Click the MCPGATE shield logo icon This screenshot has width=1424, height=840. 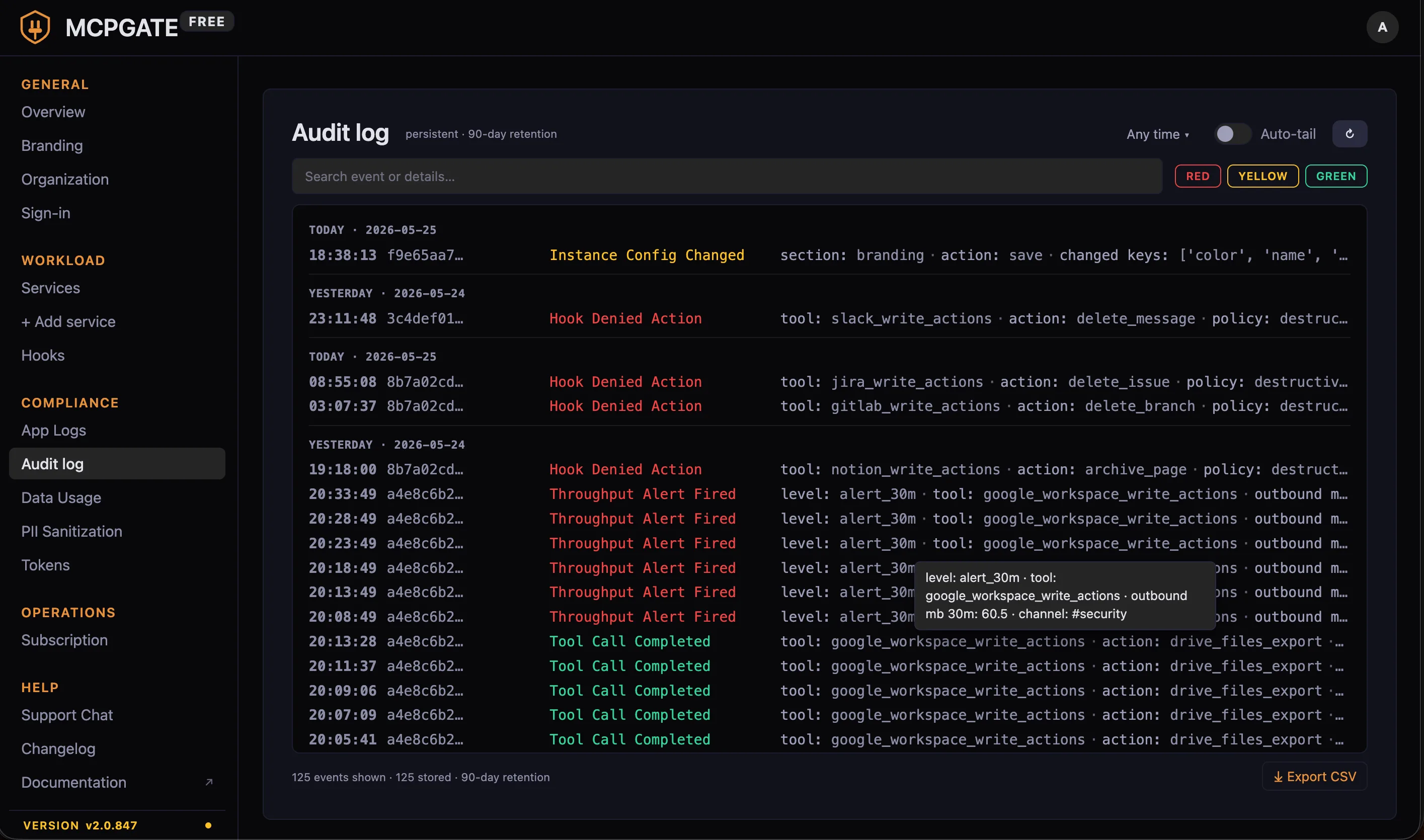[35, 27]
